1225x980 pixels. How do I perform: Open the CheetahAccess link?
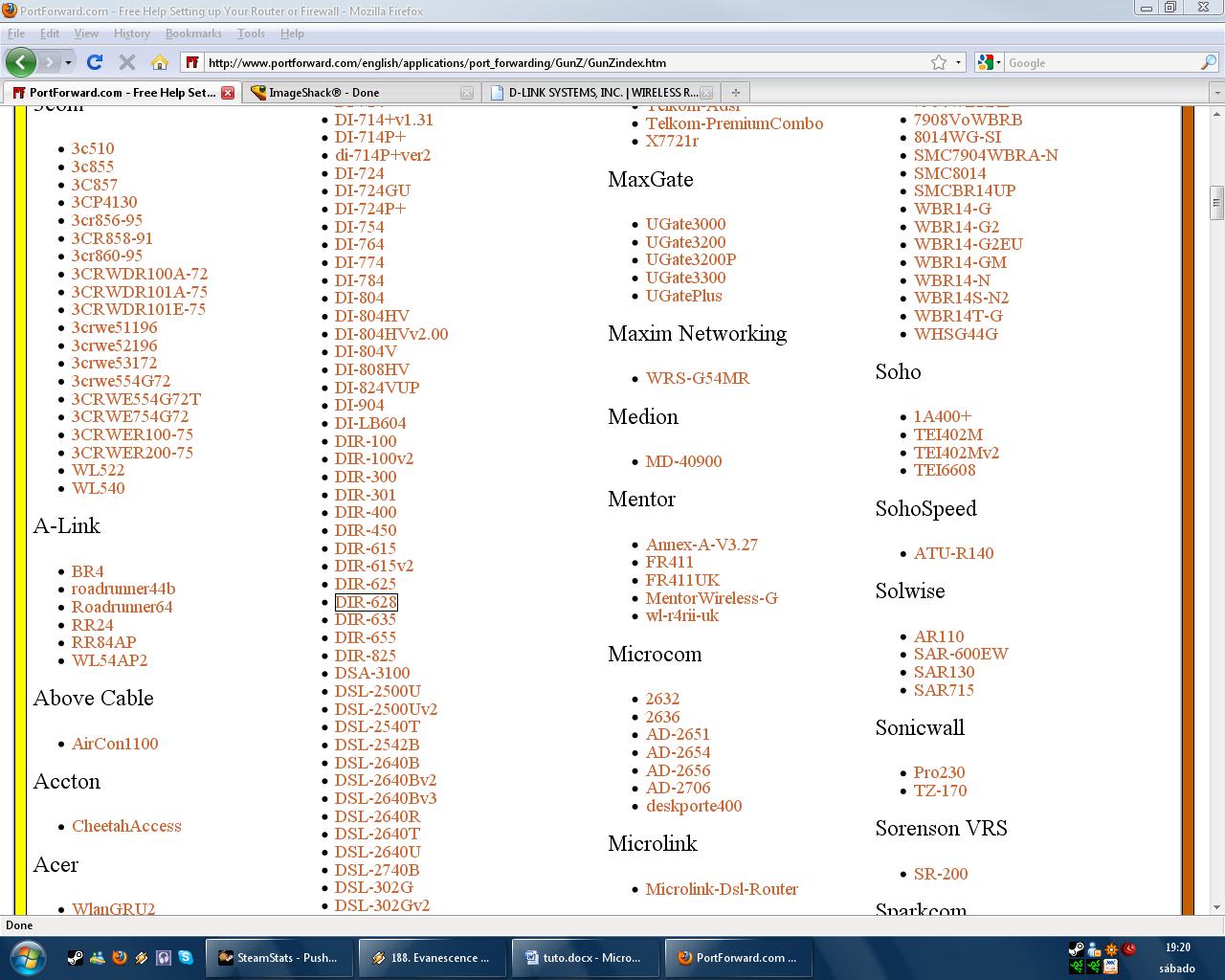point(126,826)
